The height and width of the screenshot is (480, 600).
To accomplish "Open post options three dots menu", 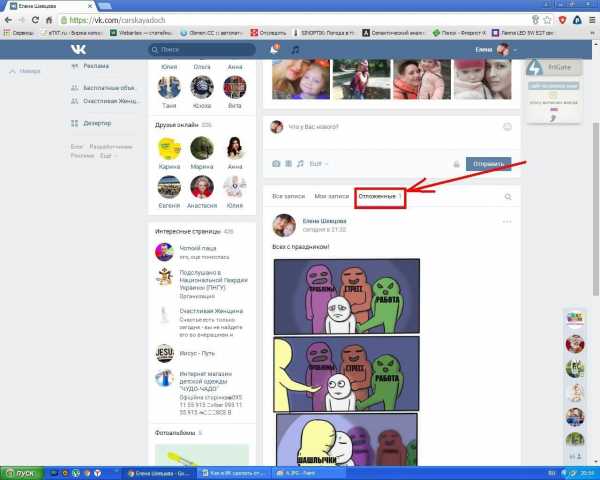I will (507, 222).
